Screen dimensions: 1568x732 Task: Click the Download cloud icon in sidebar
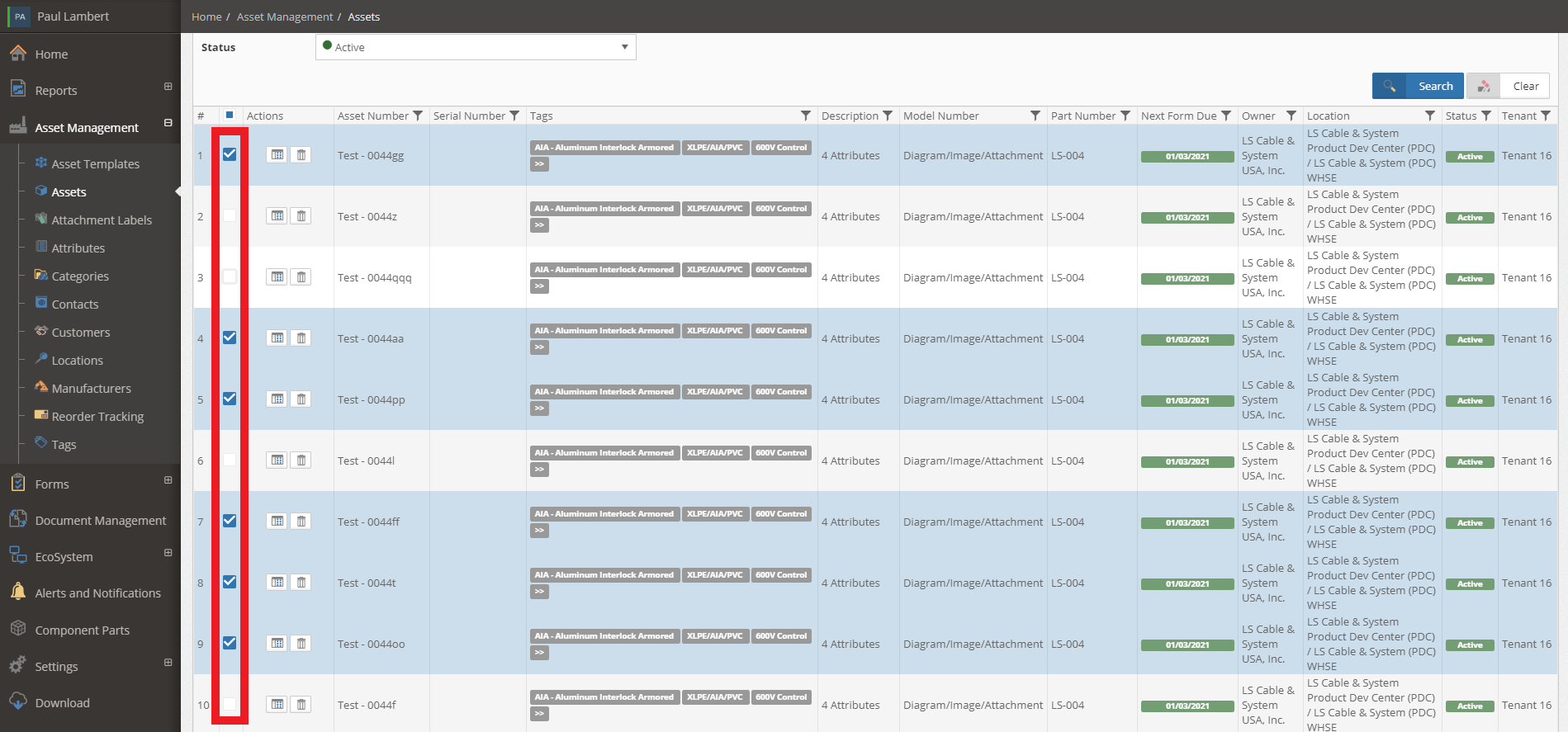coord(18,701)
